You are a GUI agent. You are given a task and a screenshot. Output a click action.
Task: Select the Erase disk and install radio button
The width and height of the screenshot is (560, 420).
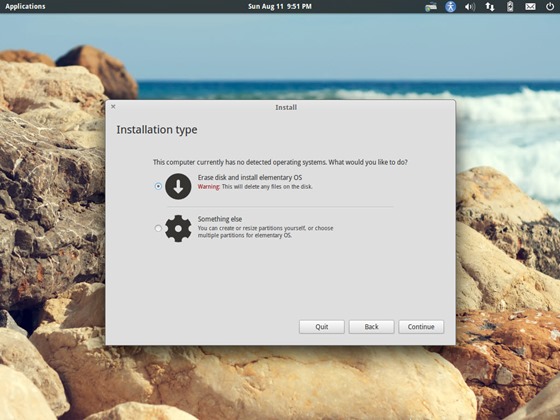[x=158, y=186]
